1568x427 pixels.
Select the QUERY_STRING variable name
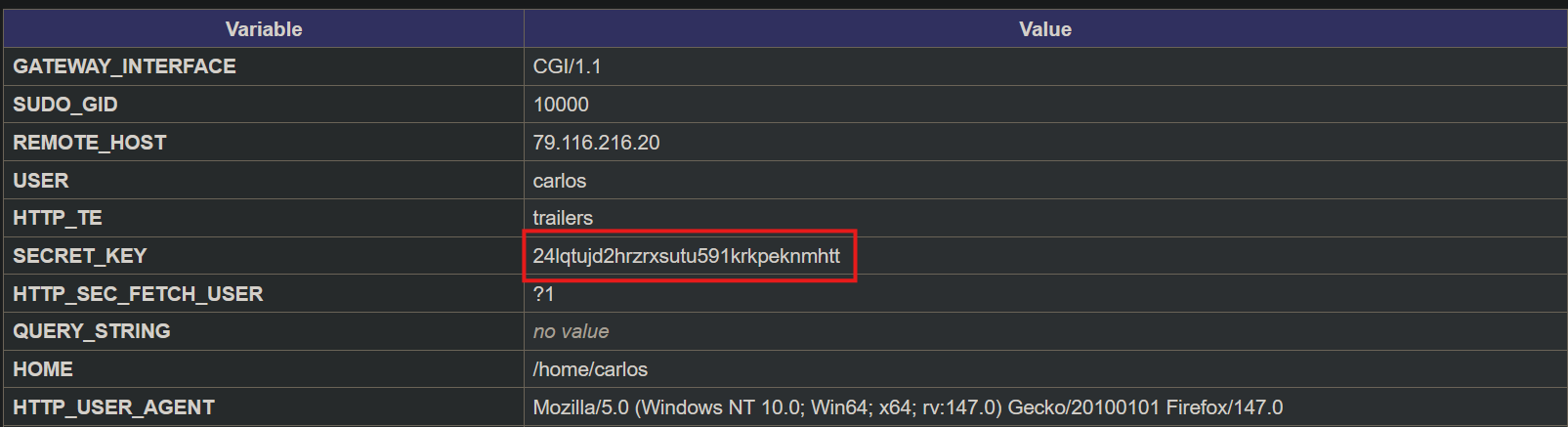pos(92,331)
